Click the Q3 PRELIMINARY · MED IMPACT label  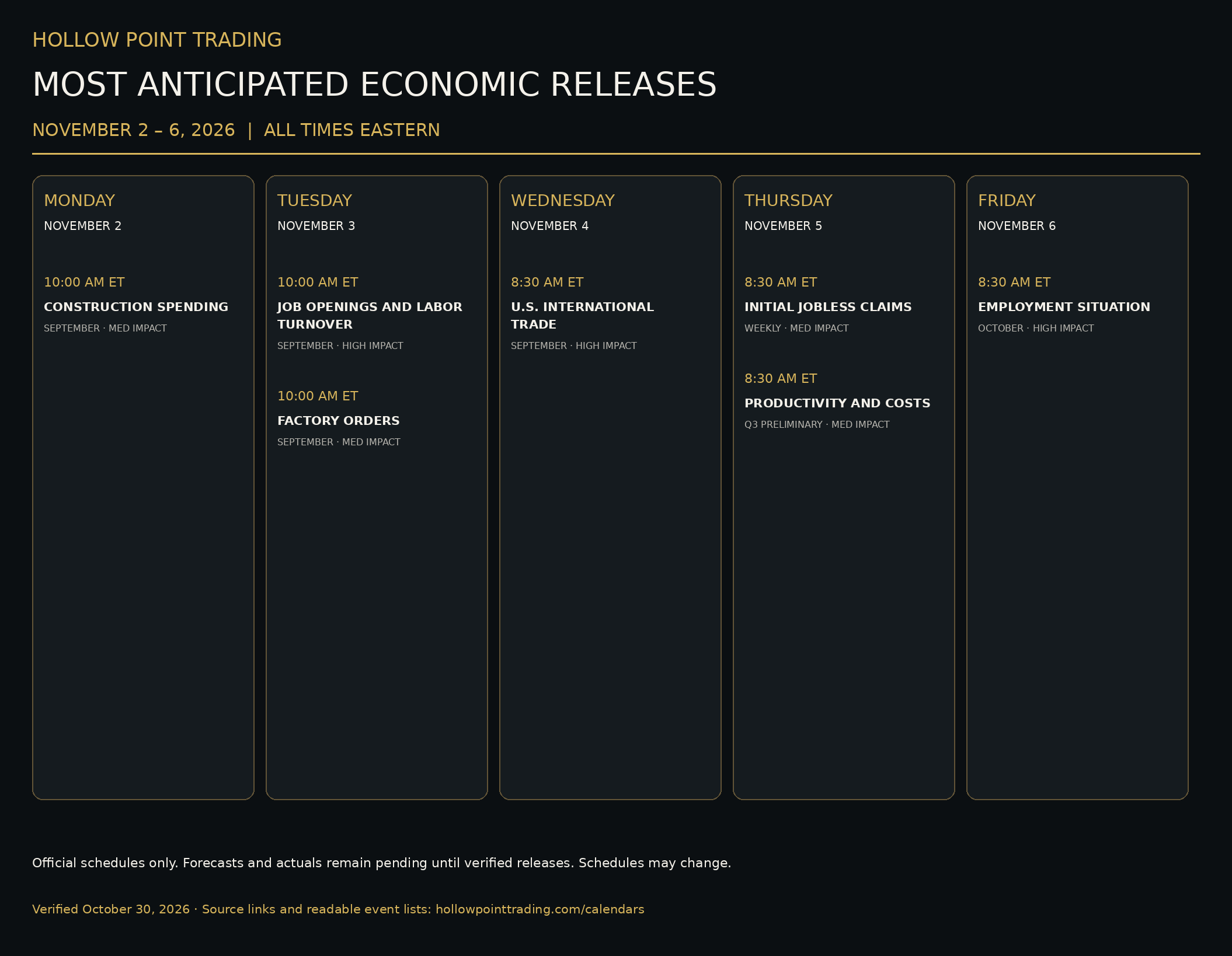click(817, 424)
